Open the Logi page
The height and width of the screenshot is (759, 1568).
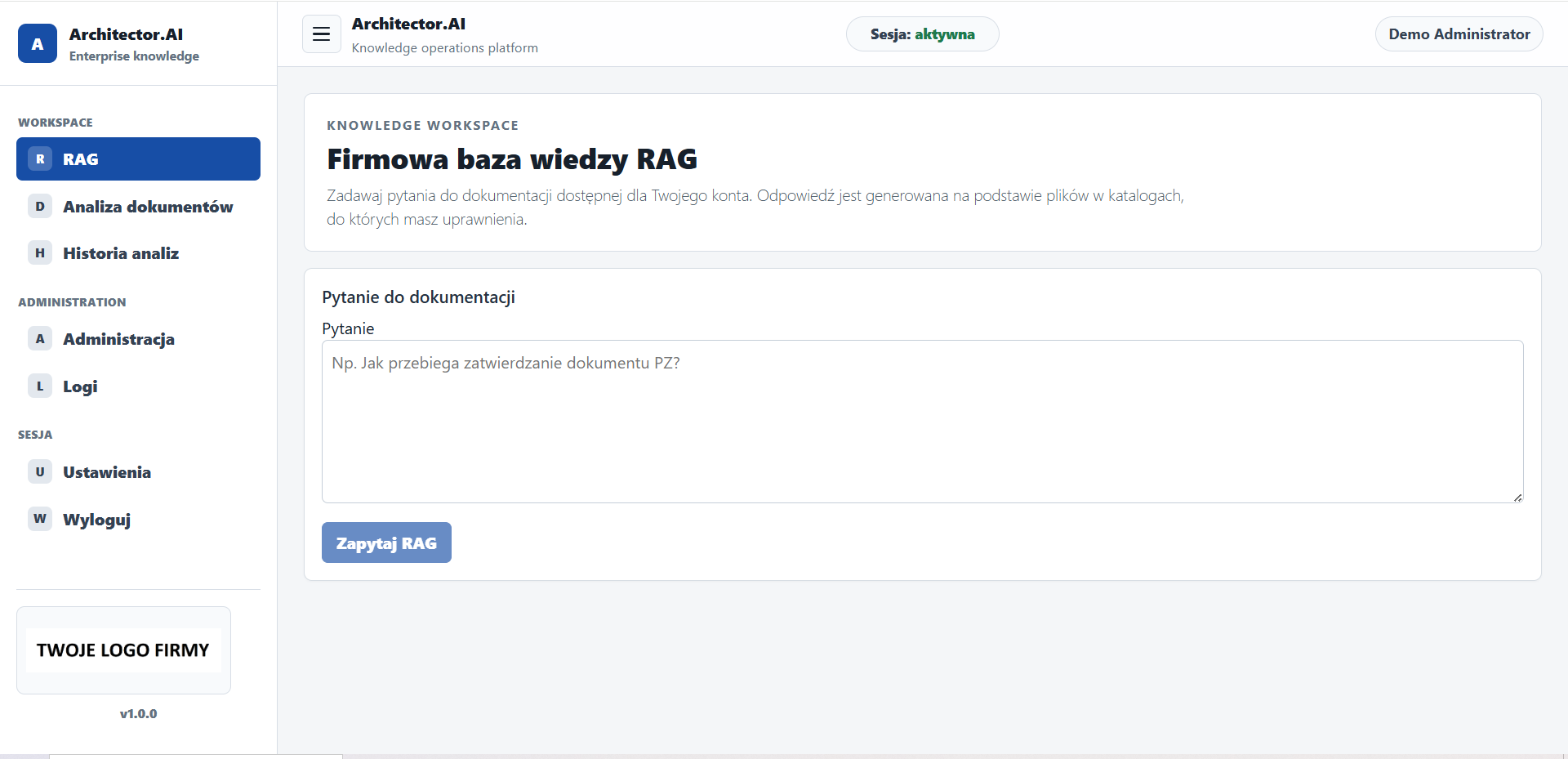pyautogui.click(x=138, y=386)
